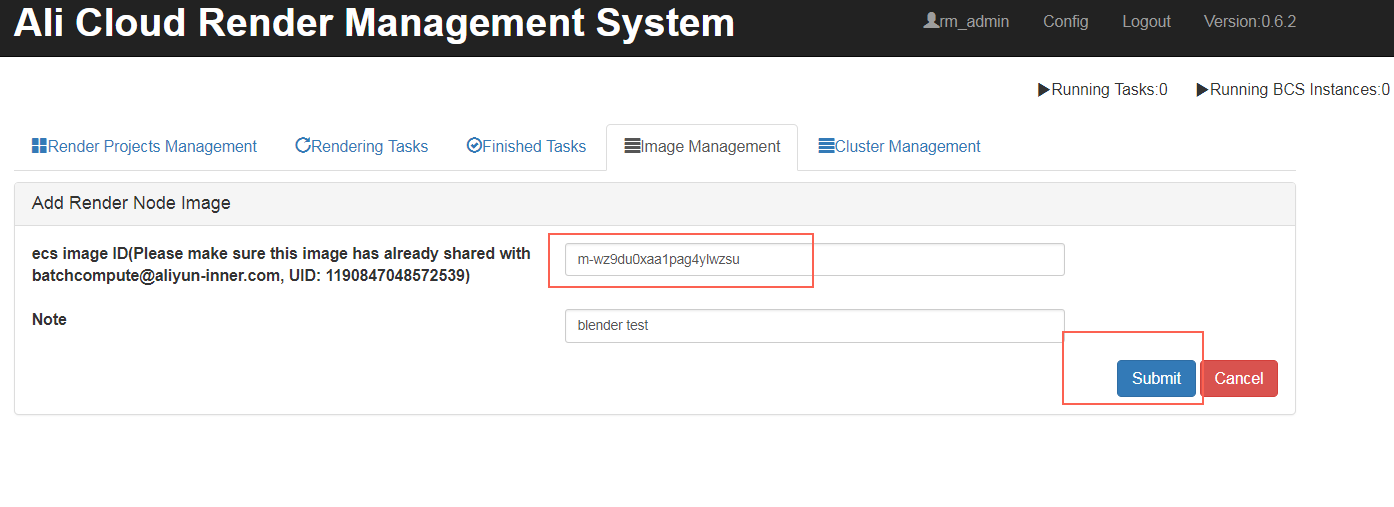Click the Rendering Tasks refresh icon
Screen dimensions: 1394x507
coord(303,146)
